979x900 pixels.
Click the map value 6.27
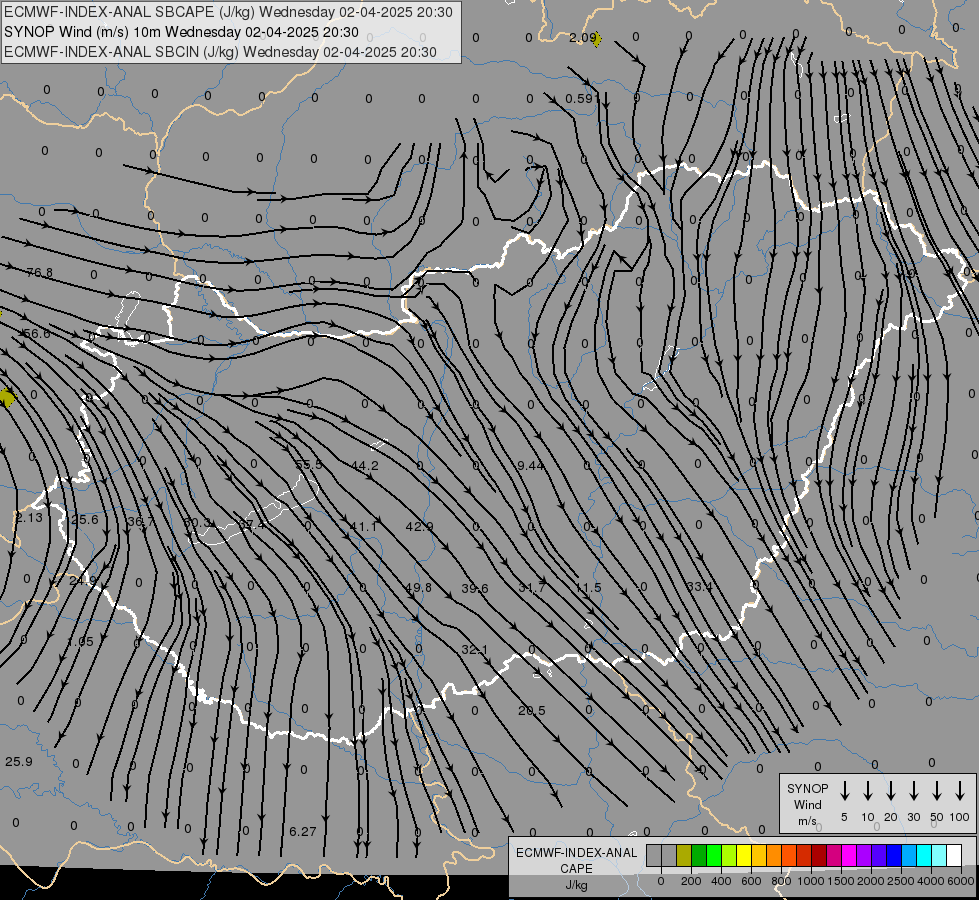(303, 831)
